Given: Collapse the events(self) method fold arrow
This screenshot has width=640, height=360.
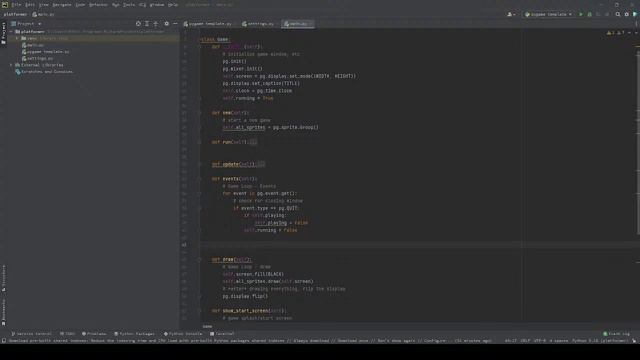Looking at the screenshot, I should [199, 179].
